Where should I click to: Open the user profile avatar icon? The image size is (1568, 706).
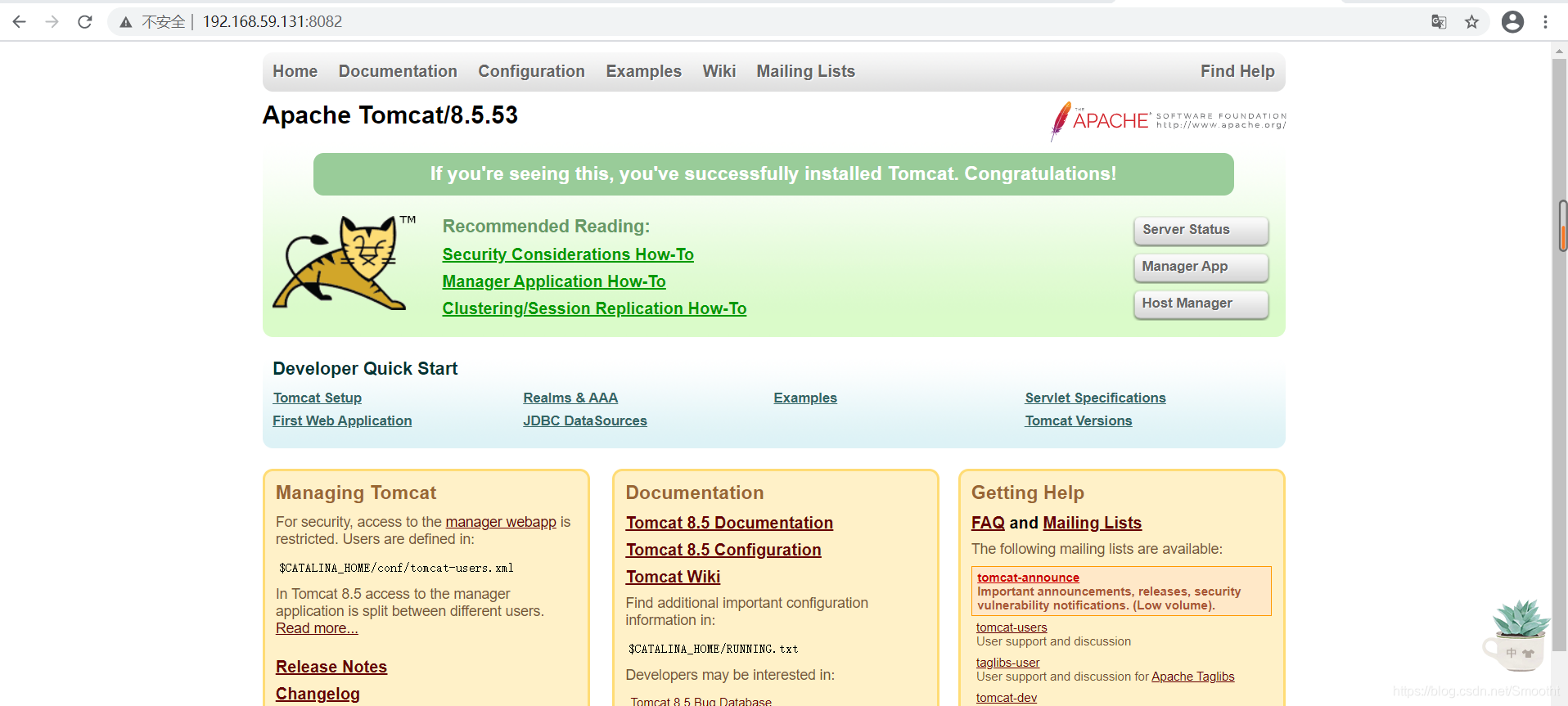[1512, 22]
